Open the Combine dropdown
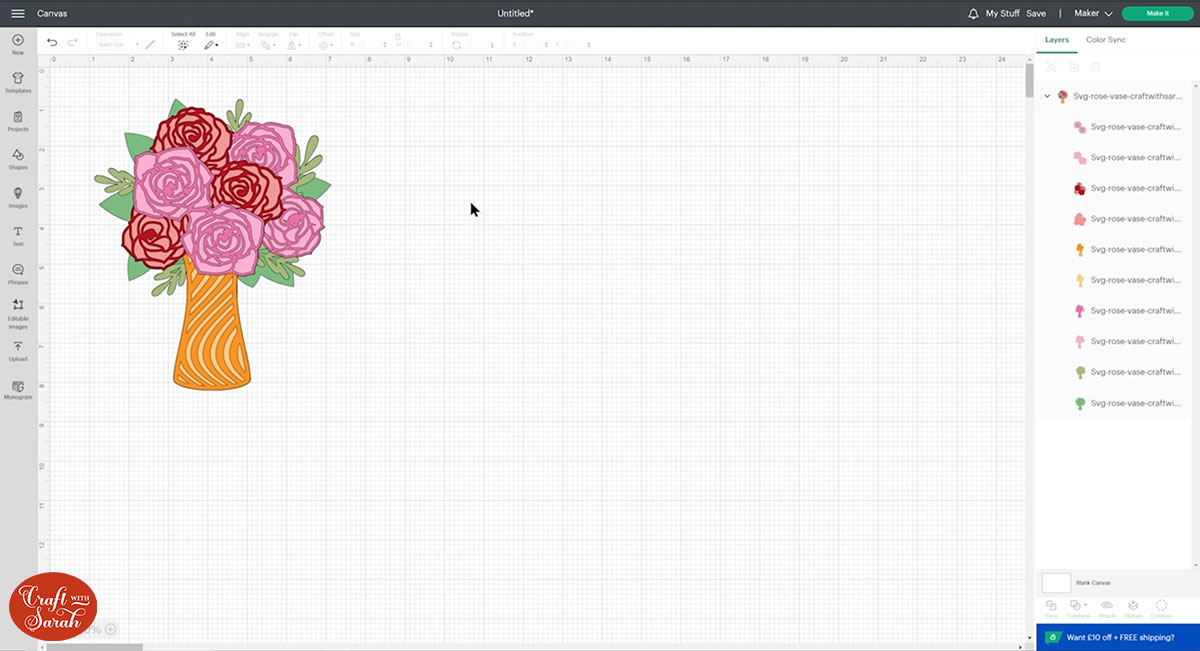The image size is (1200, 651). [1079, 608]
